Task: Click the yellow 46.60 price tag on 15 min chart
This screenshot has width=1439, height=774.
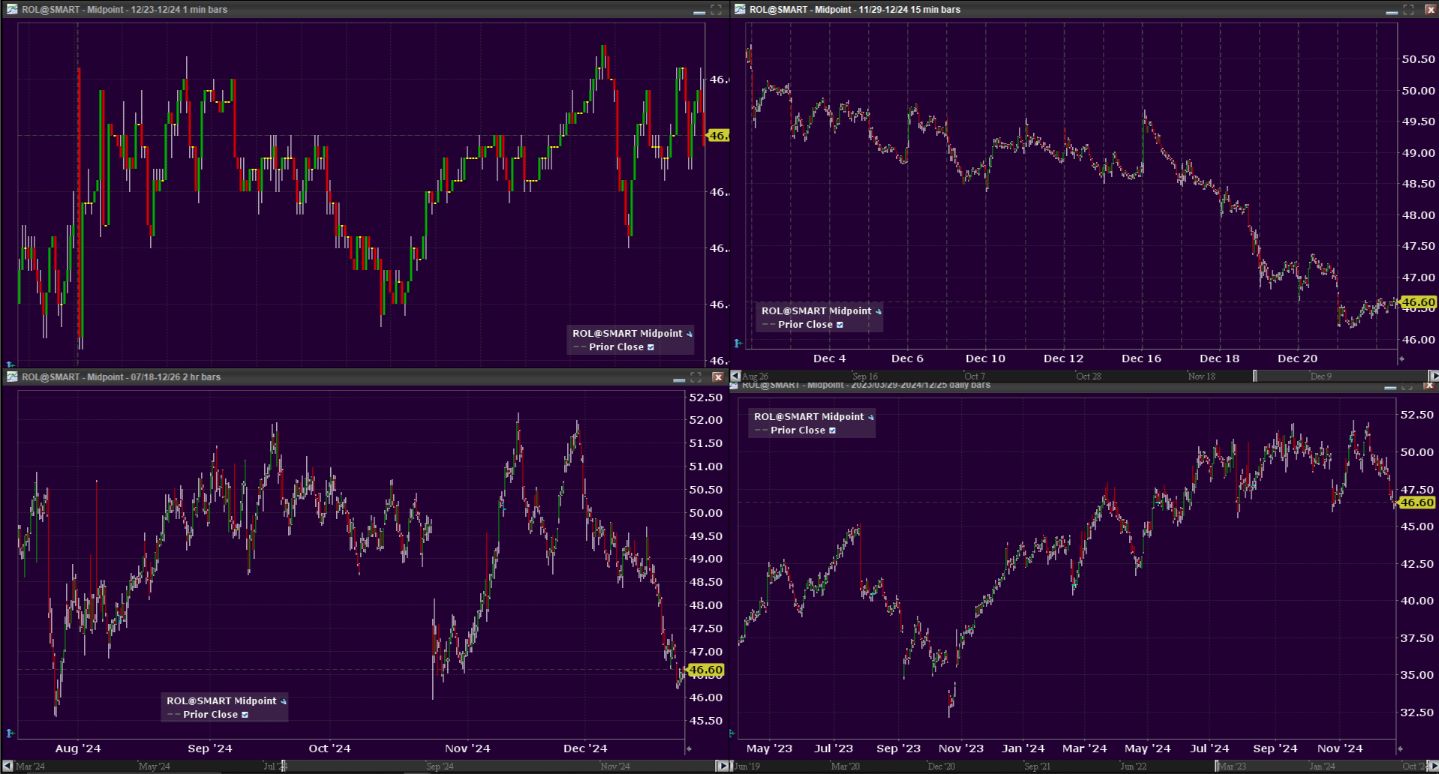Action: (1418, 302)
